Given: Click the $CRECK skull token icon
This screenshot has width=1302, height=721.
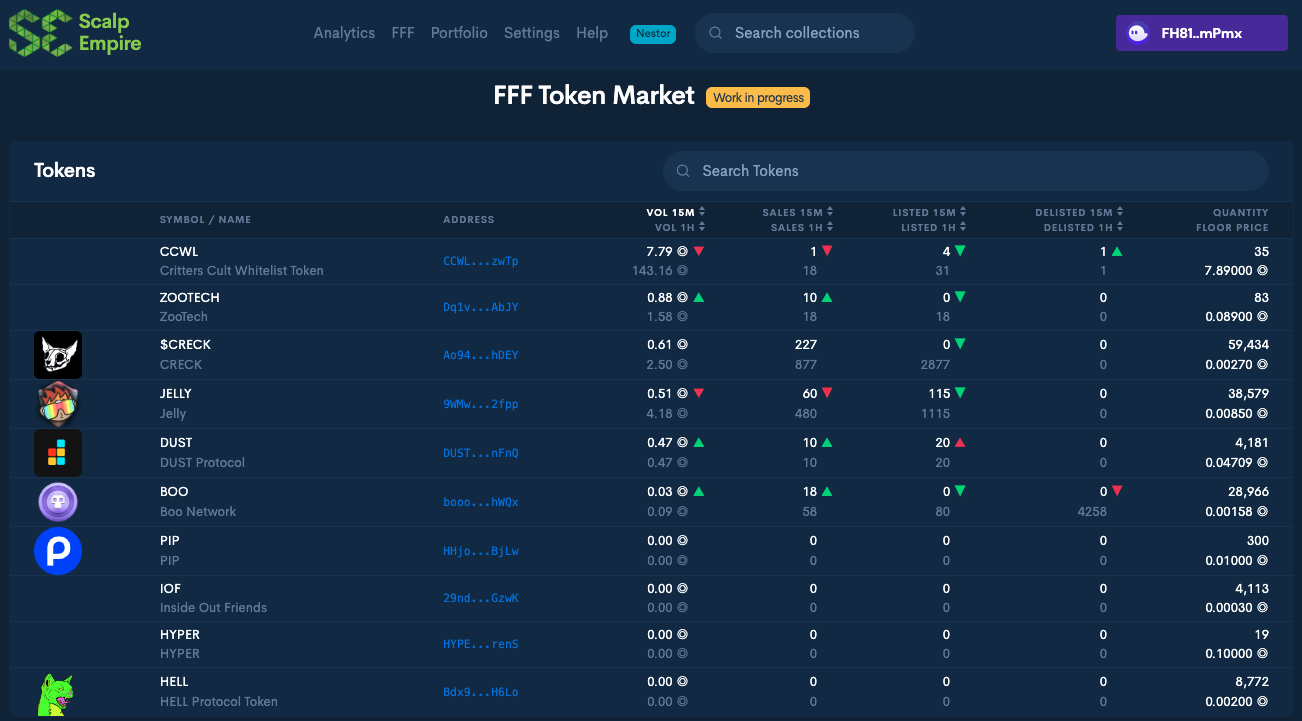Looking at the screenshot, I should point(57,355).
